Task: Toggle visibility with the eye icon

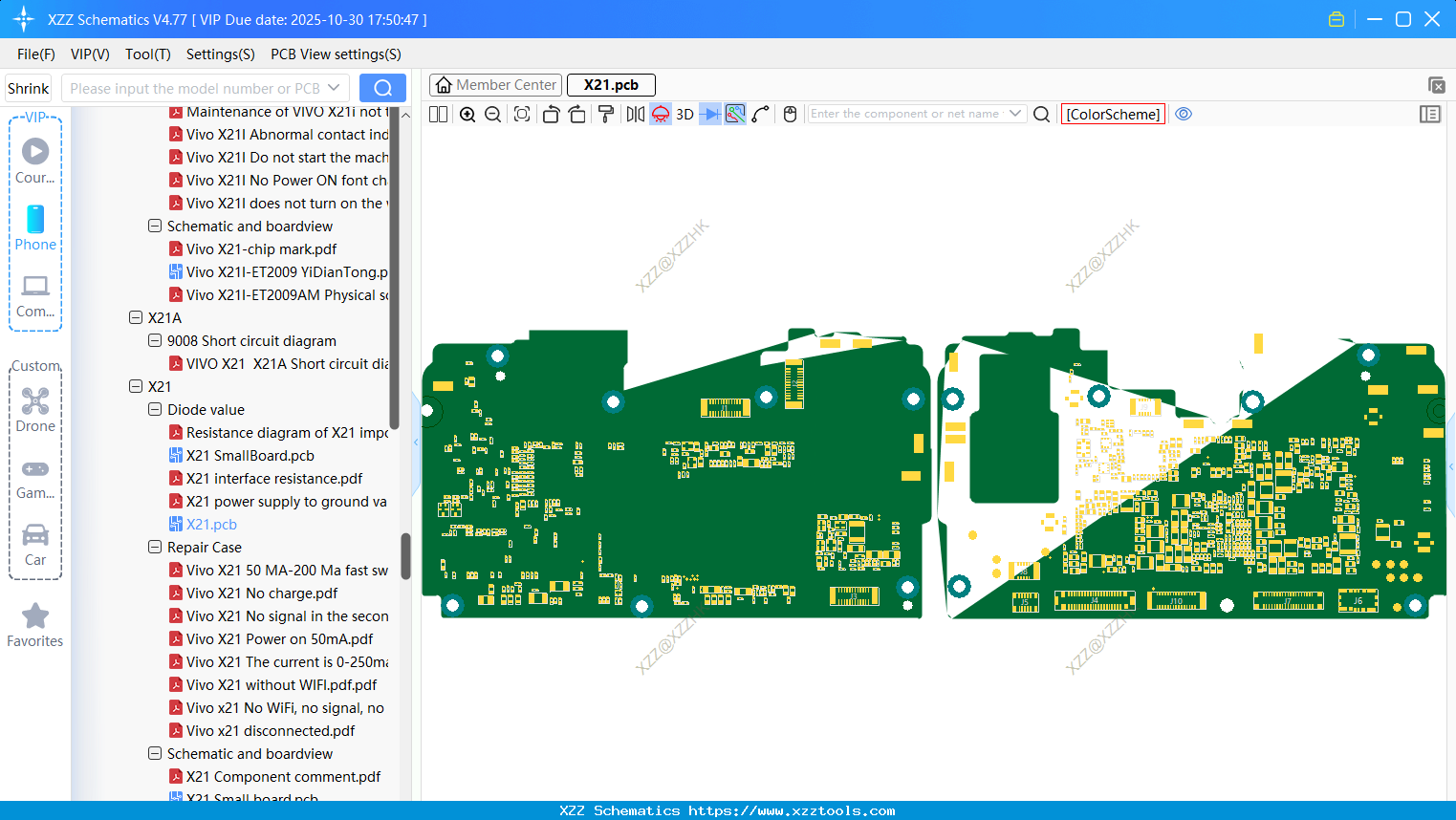Action: (x=1184, y=114)
